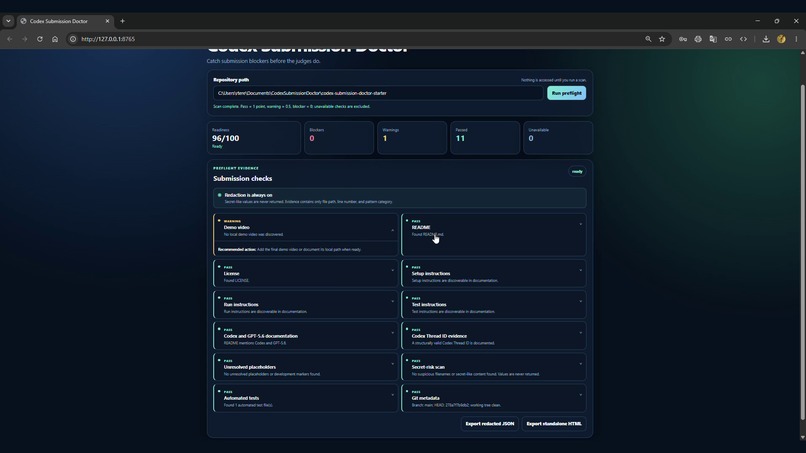Open the tab search dropdown arrow
This screenshot has width=806, height=453.
pos(8,21)
